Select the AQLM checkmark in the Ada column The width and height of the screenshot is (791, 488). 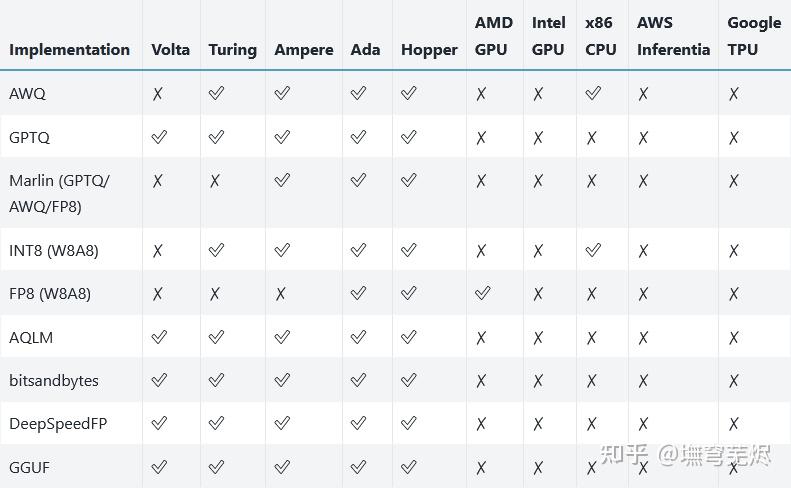[358, 337]
